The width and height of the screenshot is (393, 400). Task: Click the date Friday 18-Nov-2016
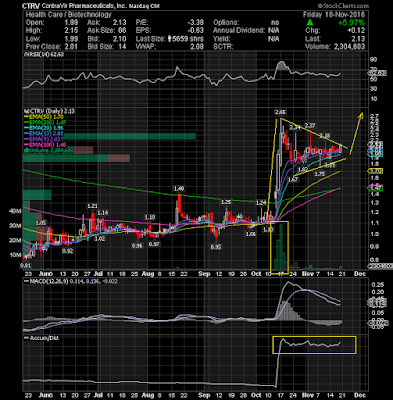[x=334, y=15]
